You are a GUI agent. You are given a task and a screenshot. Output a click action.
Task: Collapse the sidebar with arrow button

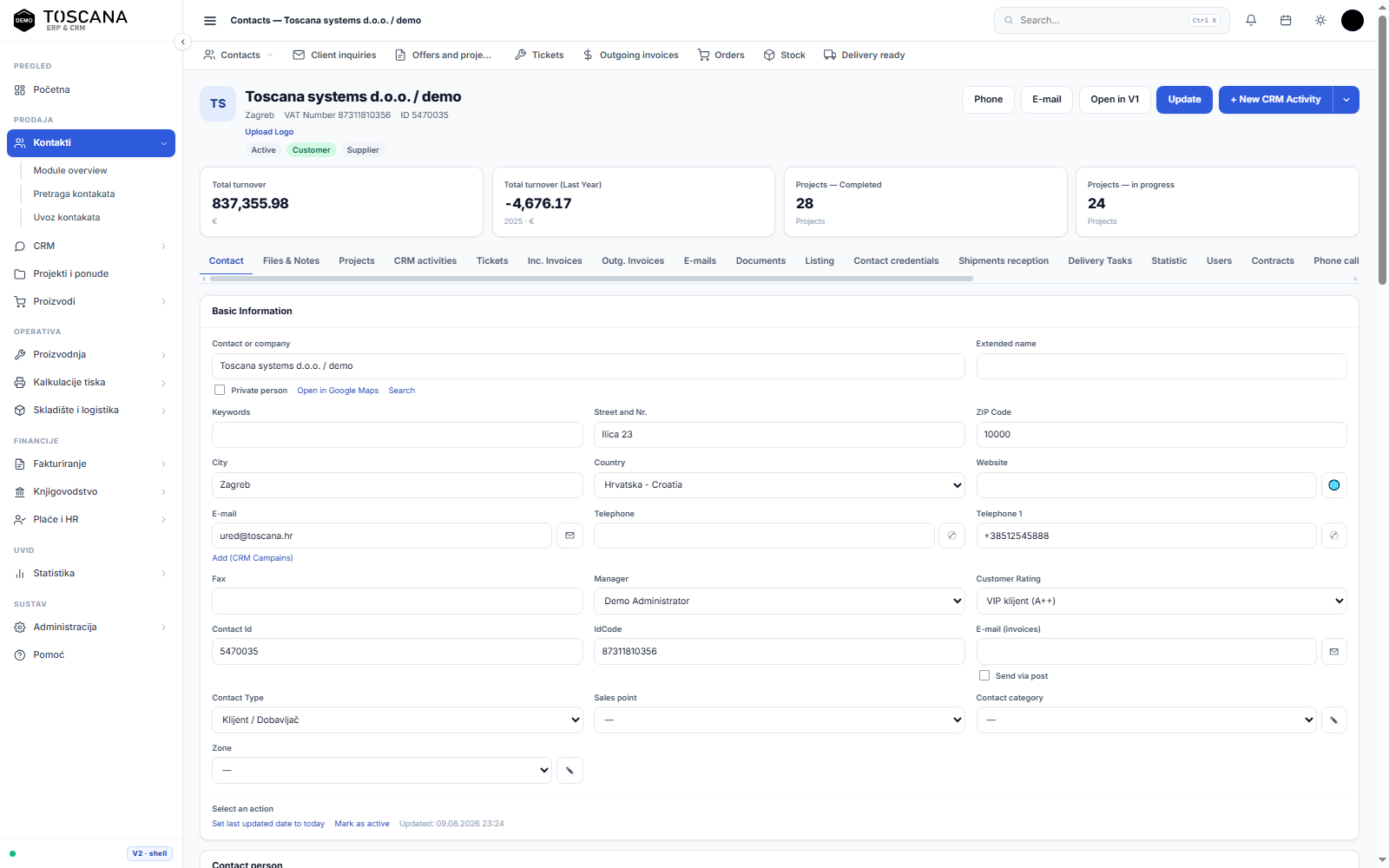tap(182, 42)
